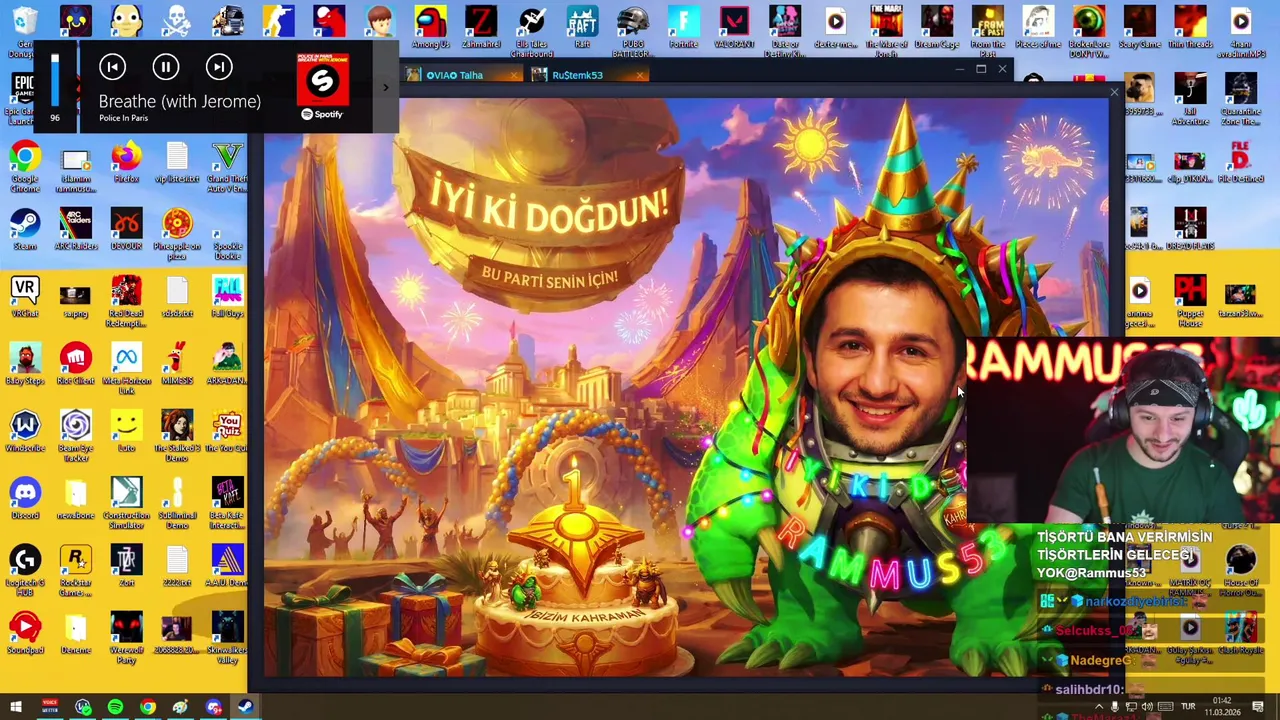
Task: Close the OVIAO Talha tab
Action: coord(515,75)
